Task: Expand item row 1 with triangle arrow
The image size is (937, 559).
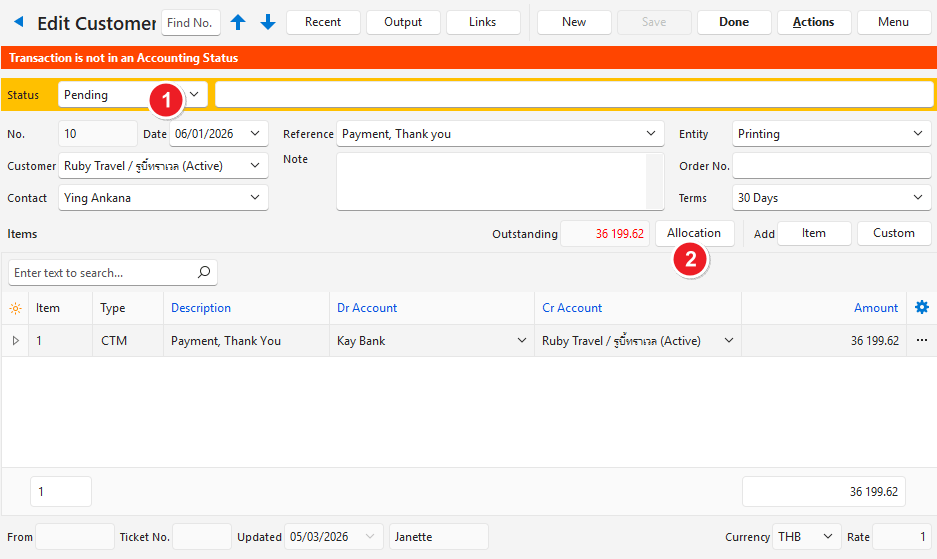Action: coord(15,341)
